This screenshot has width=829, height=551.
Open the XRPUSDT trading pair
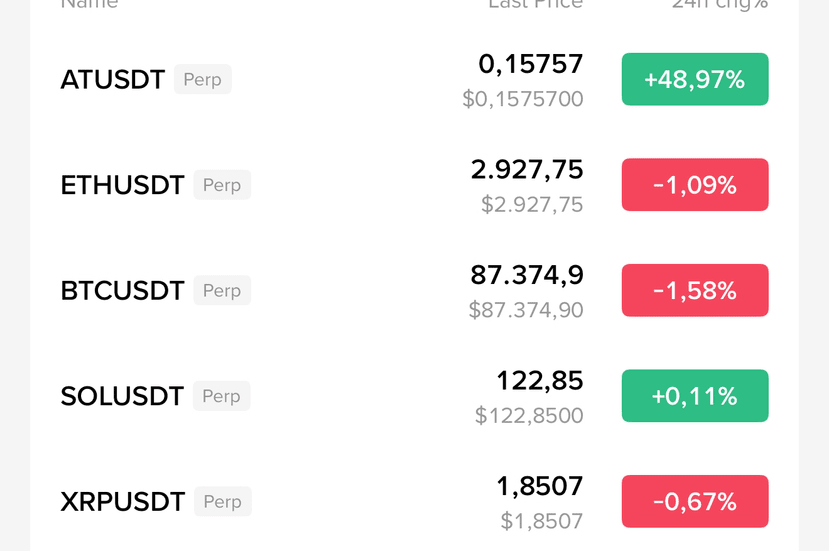122,501
